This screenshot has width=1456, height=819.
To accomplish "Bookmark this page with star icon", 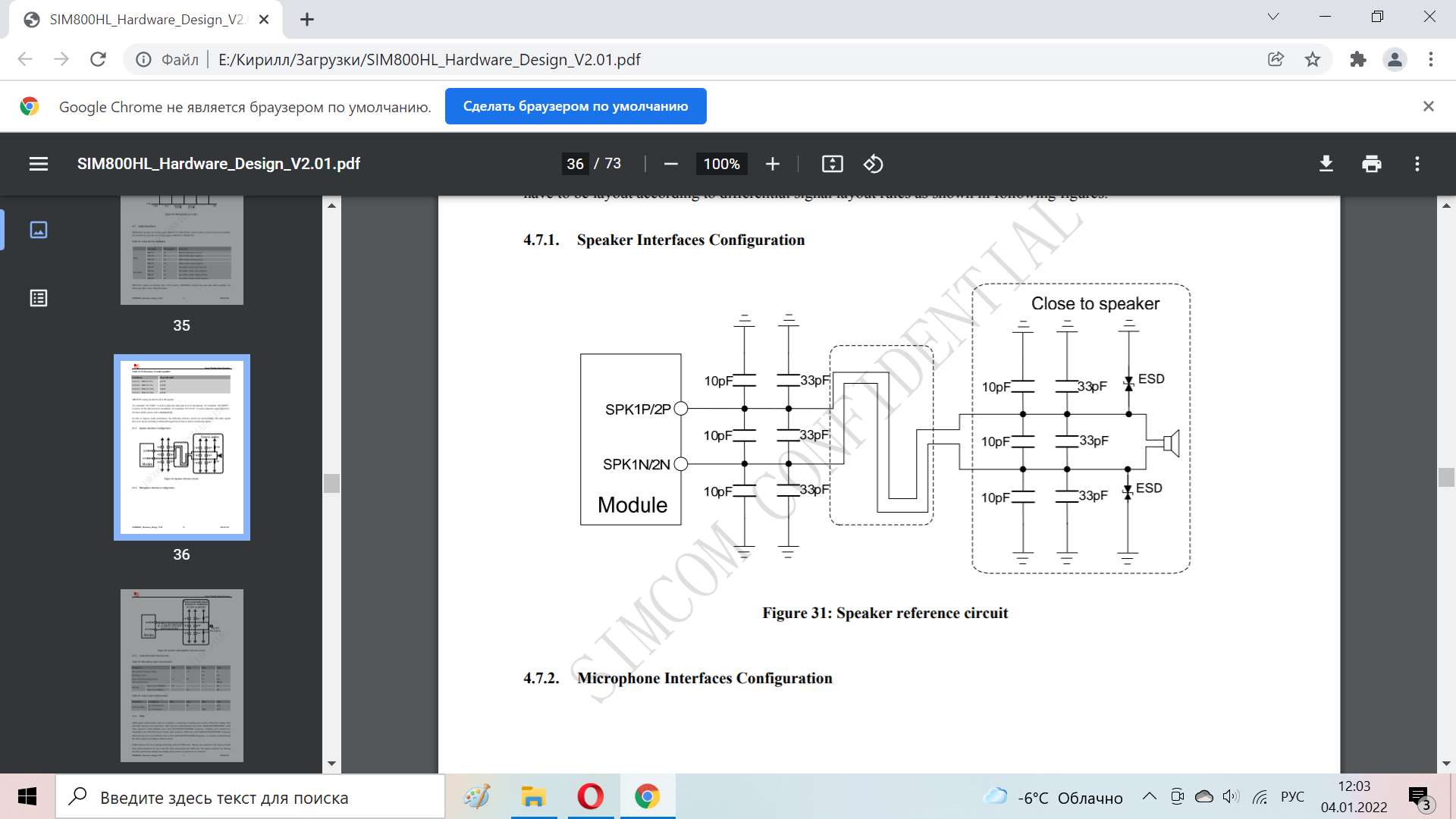I will (x=1313, y=59).
